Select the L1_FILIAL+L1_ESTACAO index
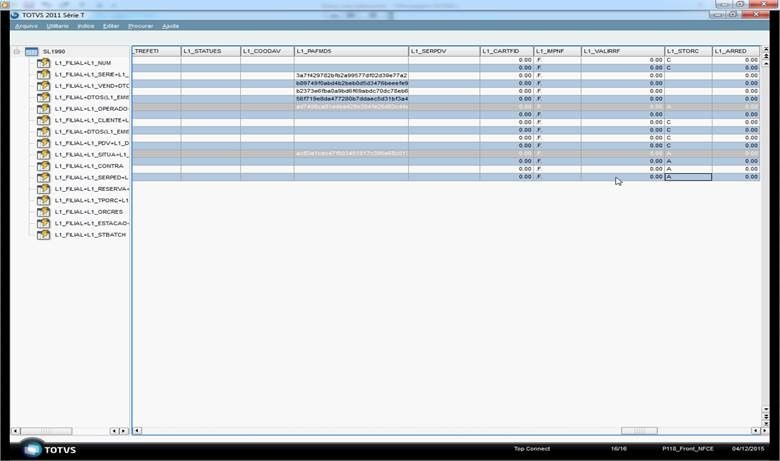Image resolution: width=780 pixels, height=461 pixels. [92, 223]
